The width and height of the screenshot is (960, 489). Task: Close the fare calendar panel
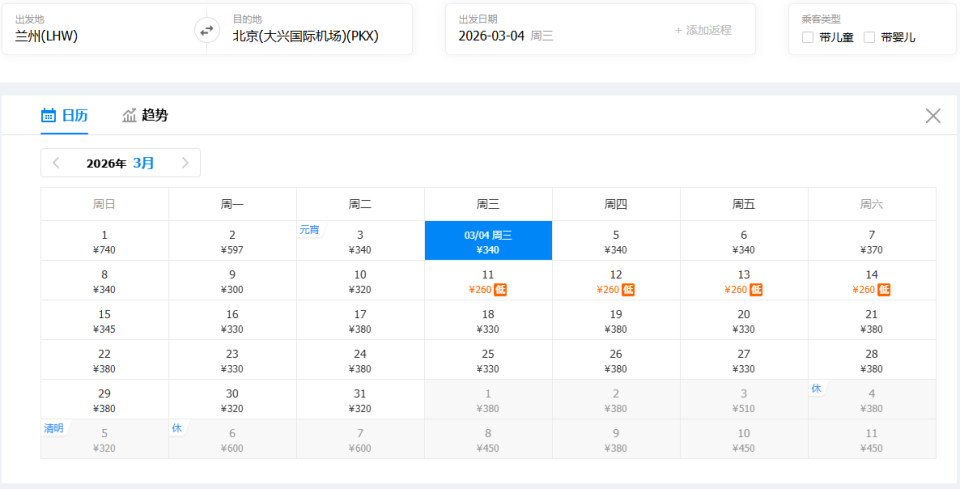point(932,116)
